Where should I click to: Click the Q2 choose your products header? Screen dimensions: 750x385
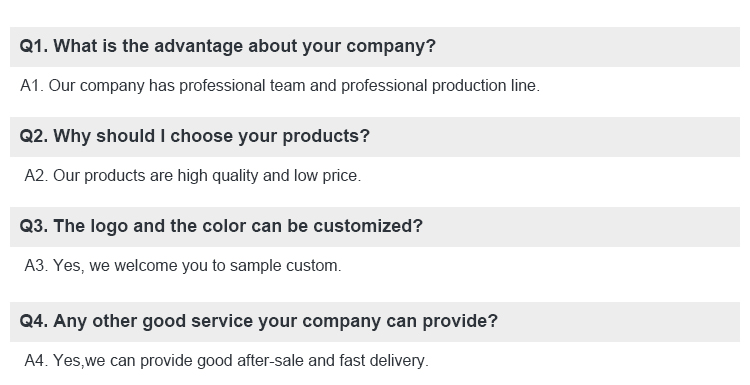[x=375, y=137]
